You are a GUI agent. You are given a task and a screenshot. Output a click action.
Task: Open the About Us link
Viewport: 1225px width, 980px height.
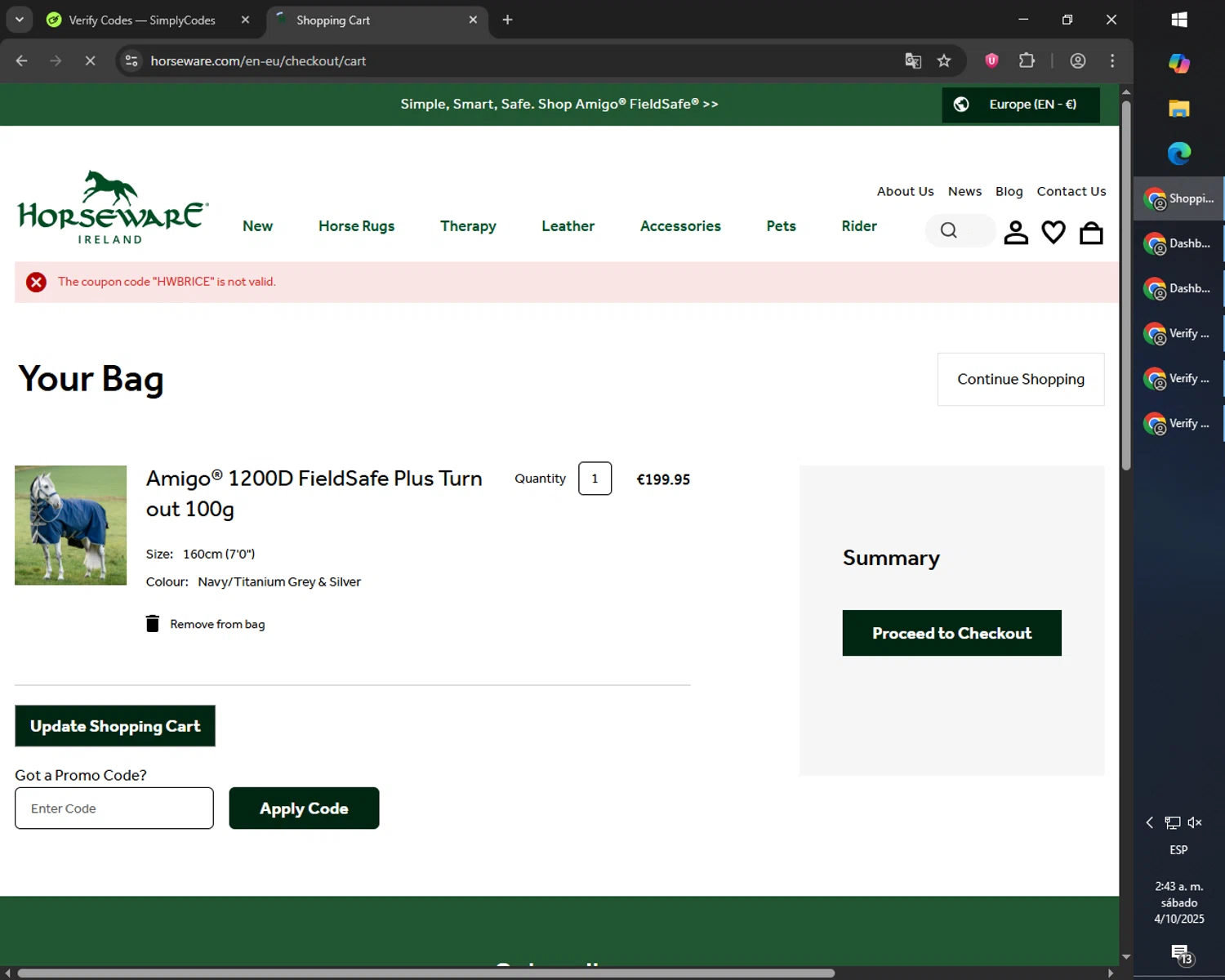tap(905, 191)
